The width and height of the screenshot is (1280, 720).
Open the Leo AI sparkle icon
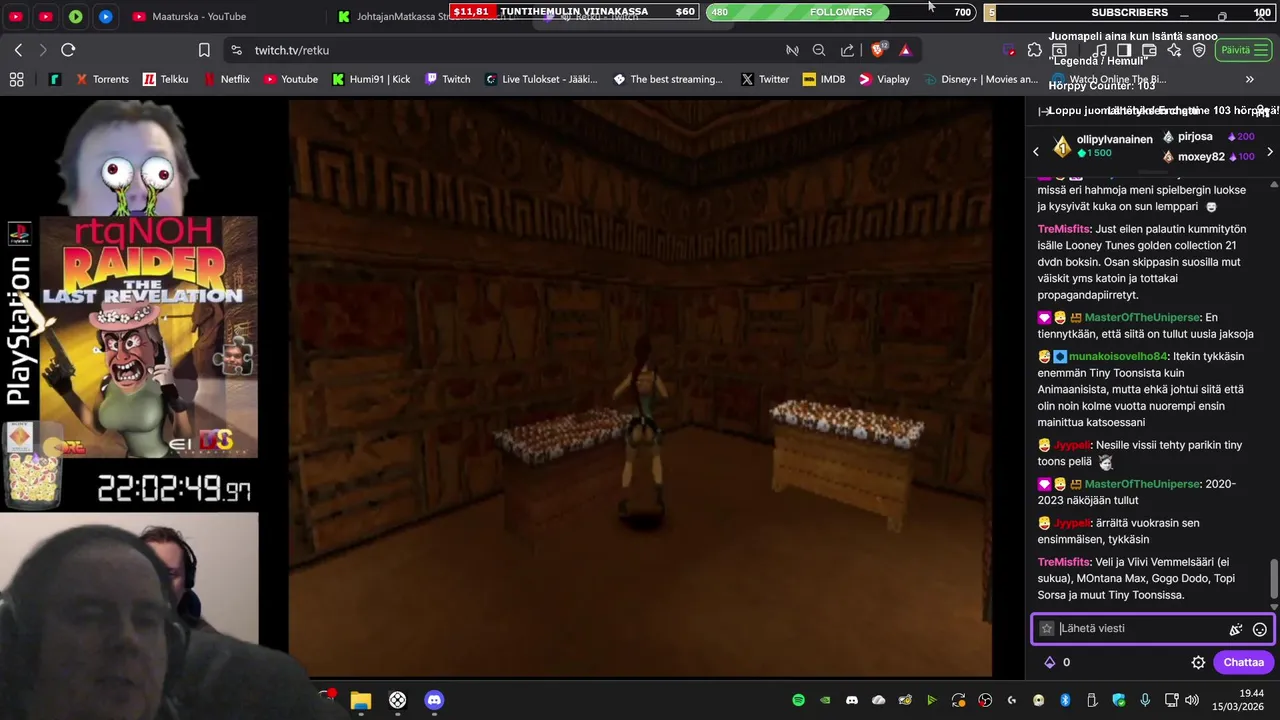pos(1174,50)
